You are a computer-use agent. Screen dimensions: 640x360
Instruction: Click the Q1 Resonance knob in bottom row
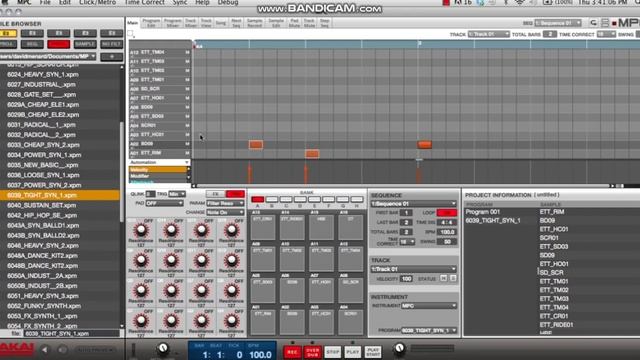141,321
